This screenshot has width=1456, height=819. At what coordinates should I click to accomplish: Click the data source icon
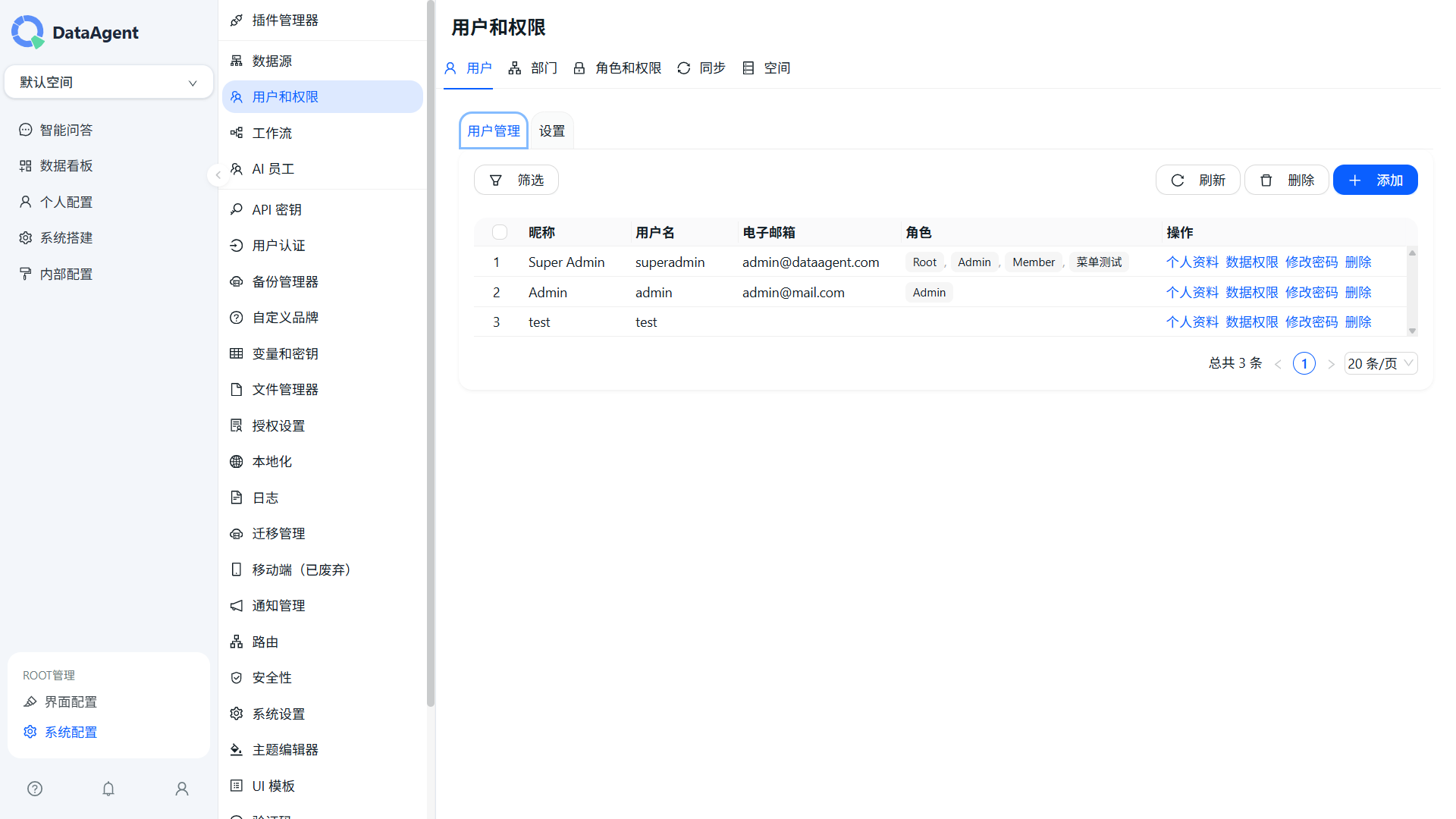click(237, 61)
